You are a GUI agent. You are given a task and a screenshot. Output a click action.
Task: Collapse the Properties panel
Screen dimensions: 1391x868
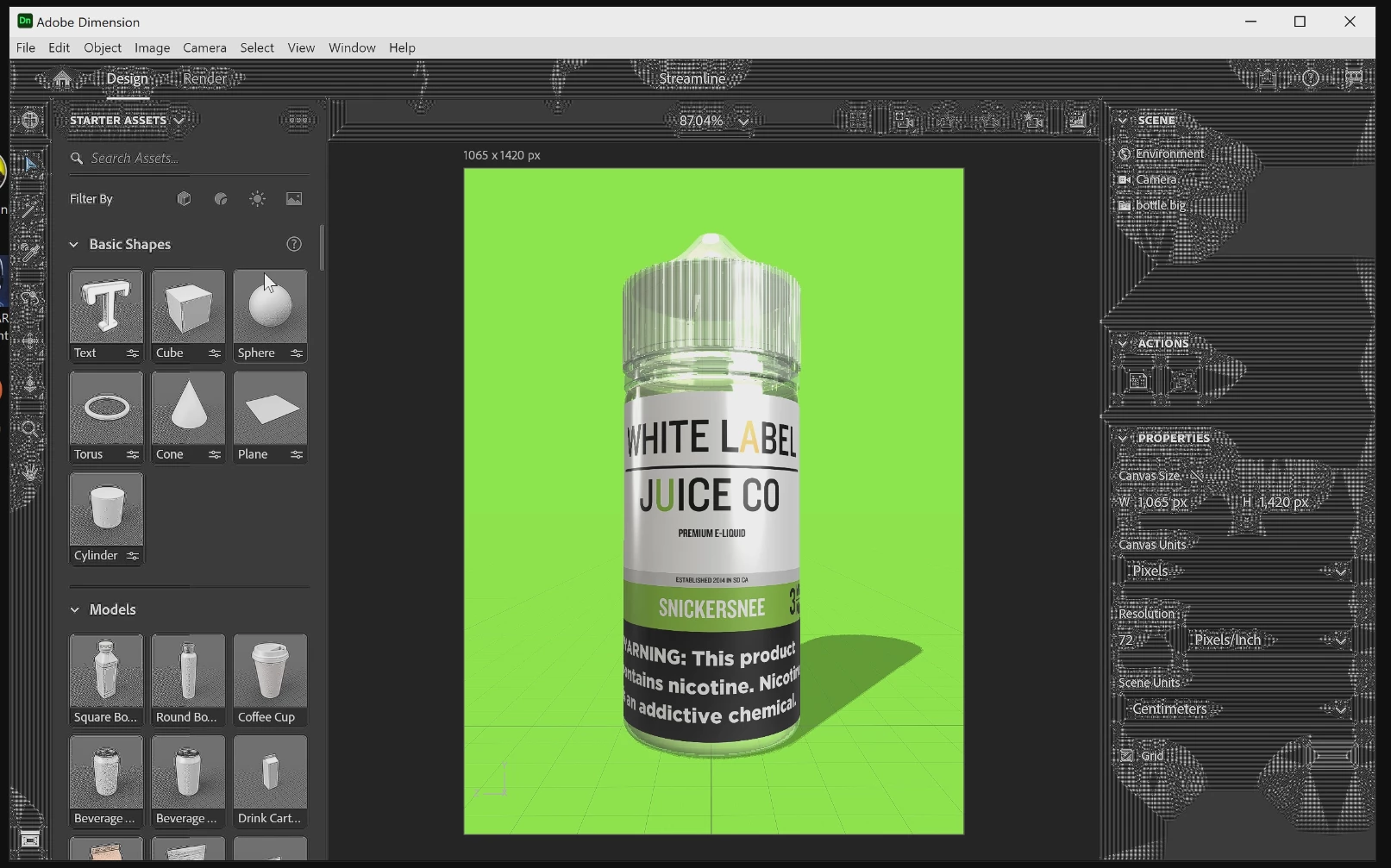coord(1123,438)
